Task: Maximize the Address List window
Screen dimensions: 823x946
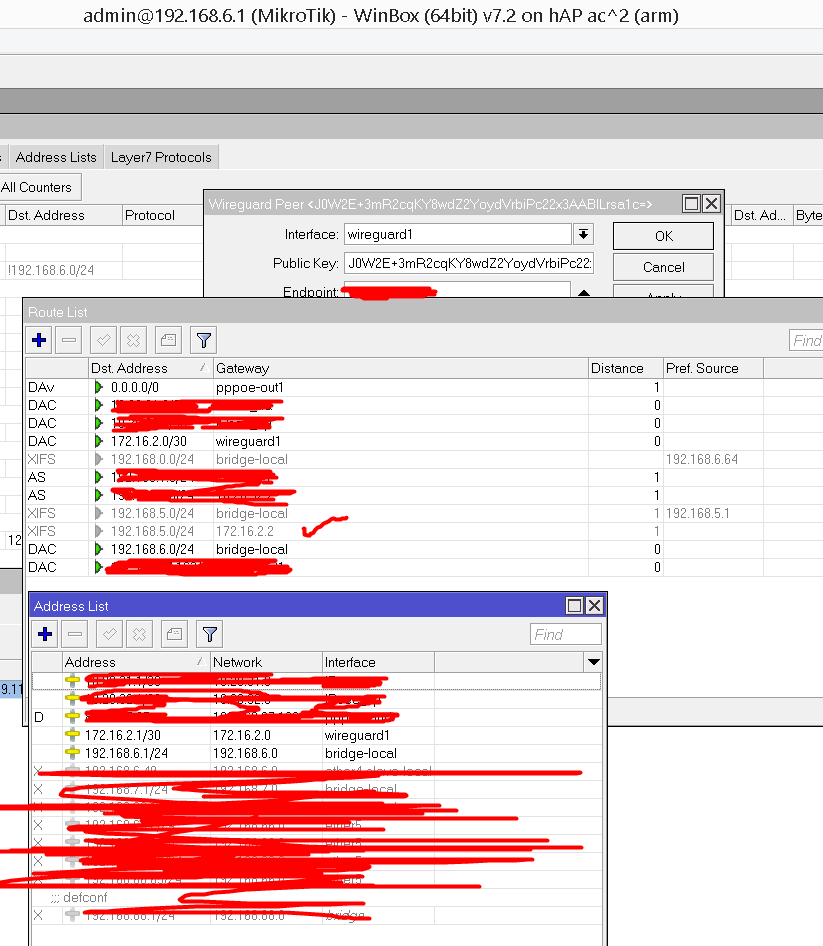Action: coord(574,605)
